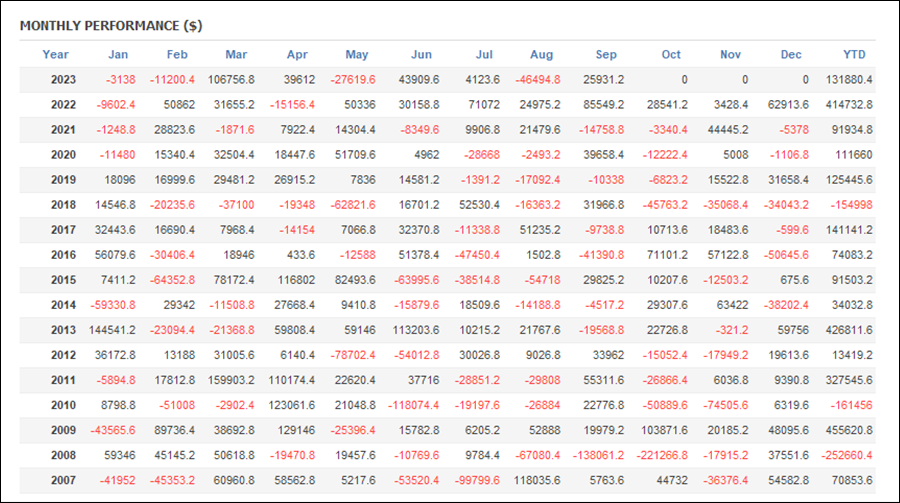Select the Jun column header
The image size is (900, 503).
pyautogui.click(x=421, y=55)
